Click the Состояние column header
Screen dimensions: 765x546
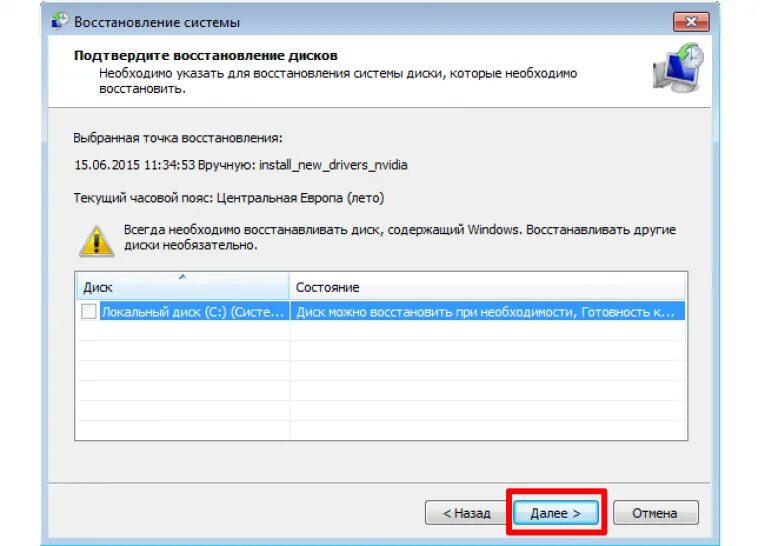pyautogui.click(x=487, y=287)
